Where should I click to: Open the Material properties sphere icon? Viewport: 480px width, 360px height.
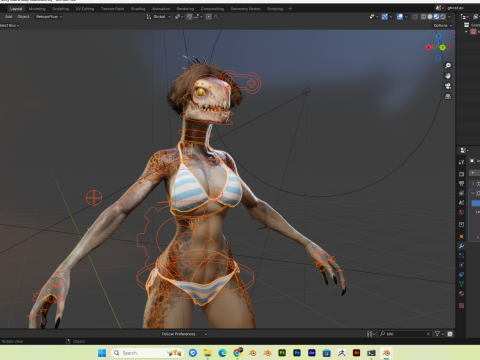tap(461, 293)
